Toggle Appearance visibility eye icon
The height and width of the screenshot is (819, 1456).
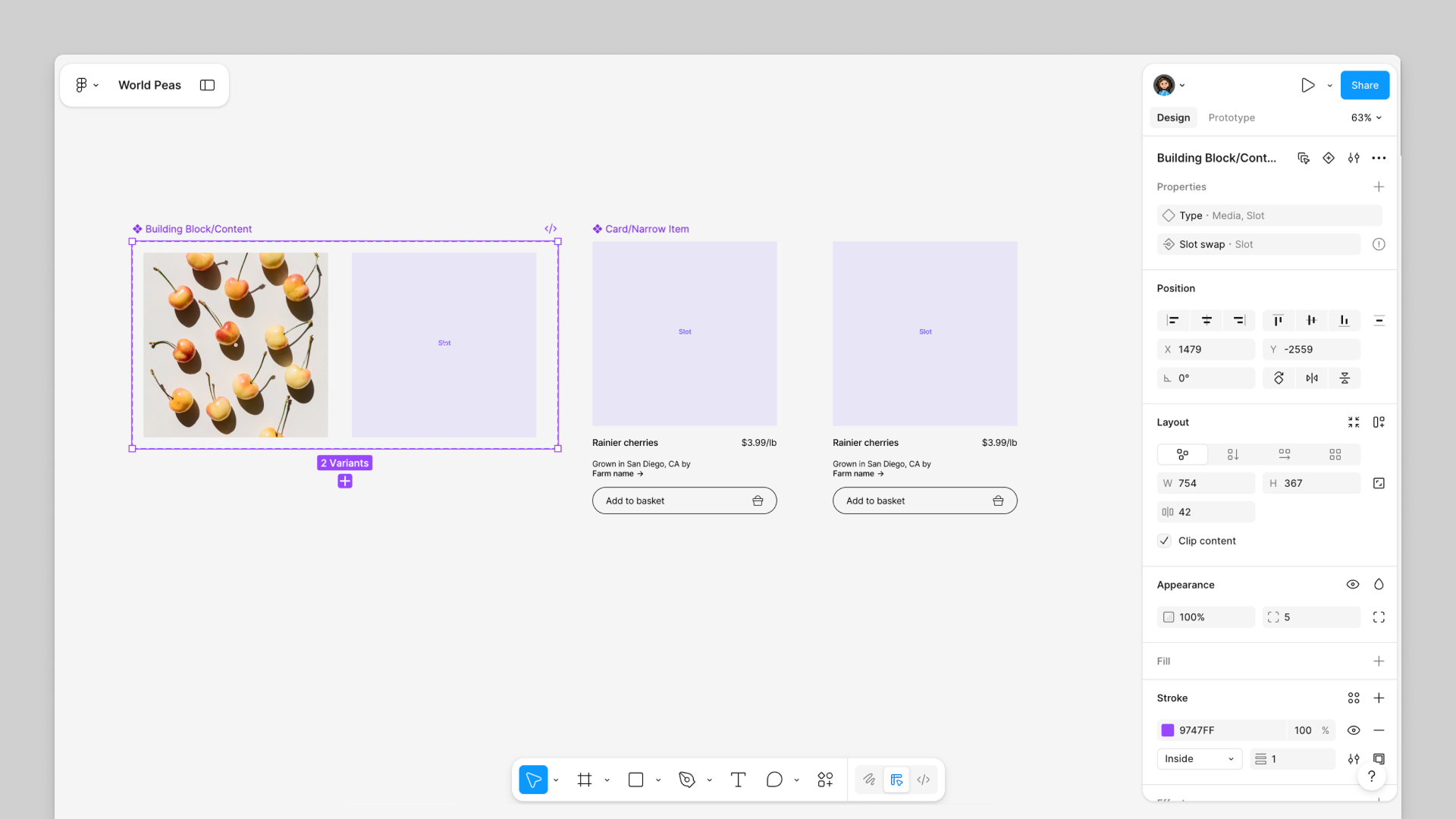[1352, 585]
